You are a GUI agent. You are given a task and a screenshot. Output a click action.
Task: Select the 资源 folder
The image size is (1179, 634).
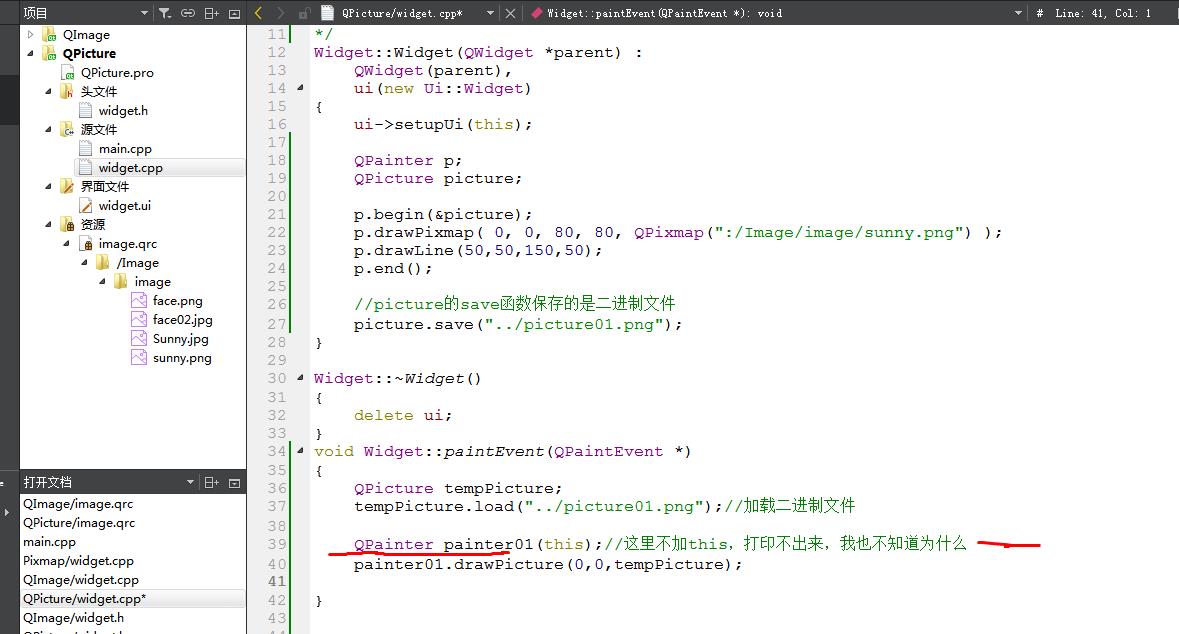click(92, 224)
